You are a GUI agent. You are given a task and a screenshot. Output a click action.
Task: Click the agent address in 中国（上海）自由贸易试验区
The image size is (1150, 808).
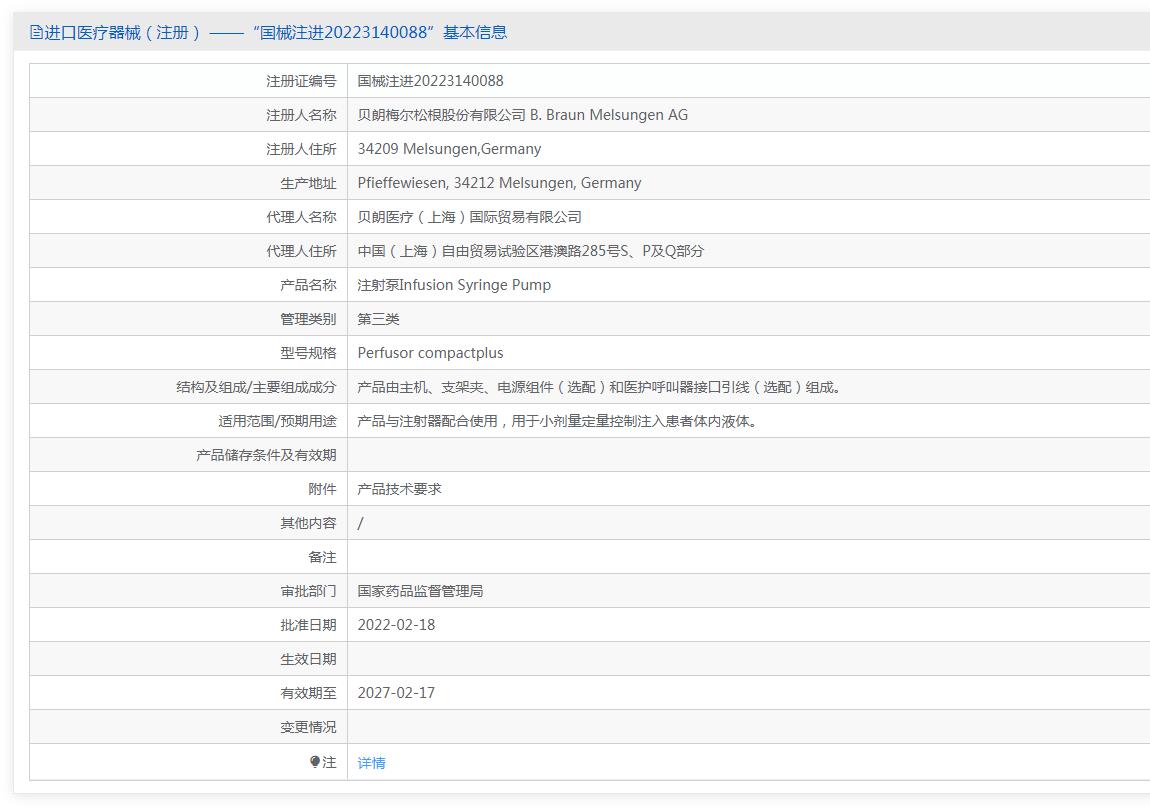pyautogui.click(x=530, y=251)
